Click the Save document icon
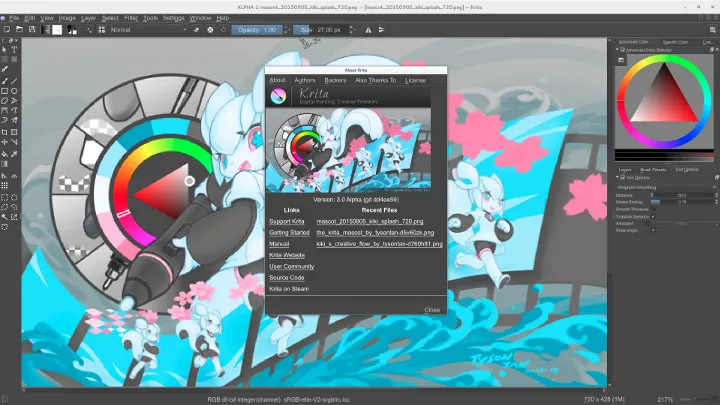Image resolution: width=720 pixels, height=405 pixels. (x=32, y=29)
